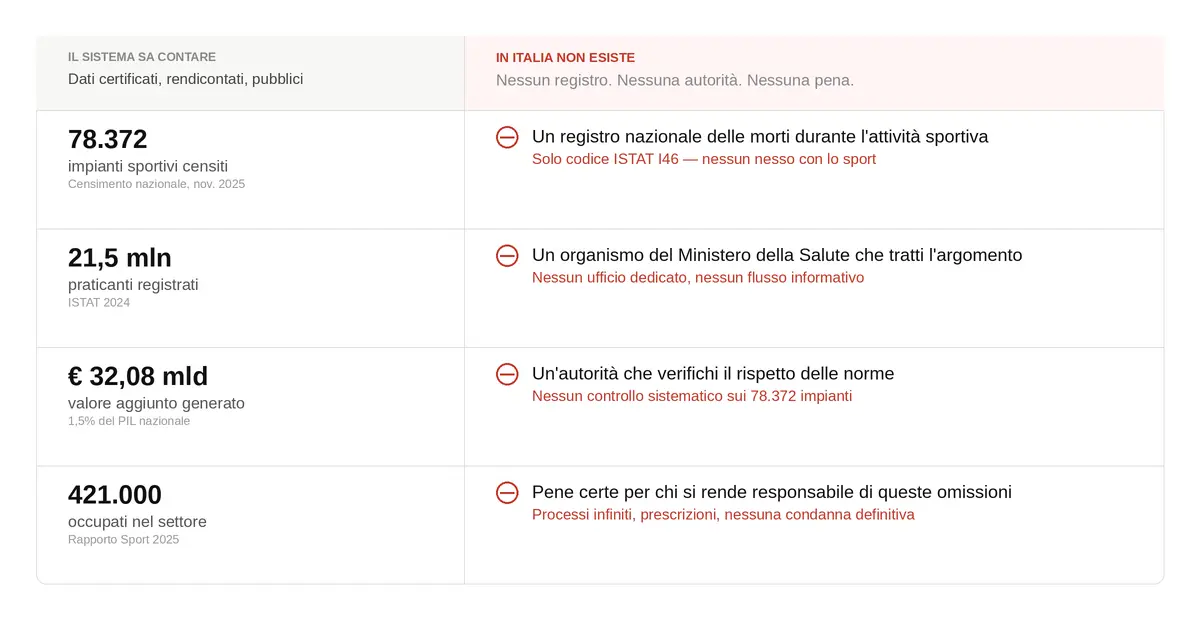Screen dimensions: 1200x620
Task: Click the 1,5% del PIL nazionale indicator
Action: (129, 421)
